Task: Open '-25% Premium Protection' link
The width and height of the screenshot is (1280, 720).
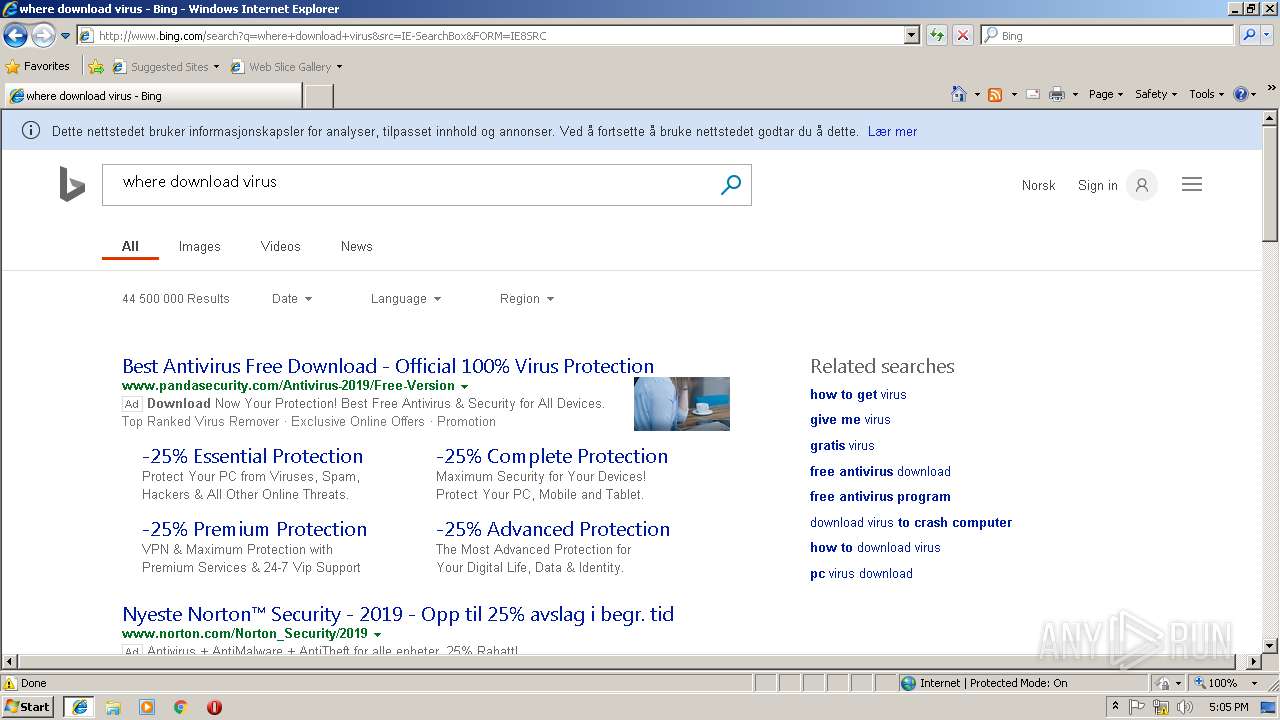Action: (254, 529)
